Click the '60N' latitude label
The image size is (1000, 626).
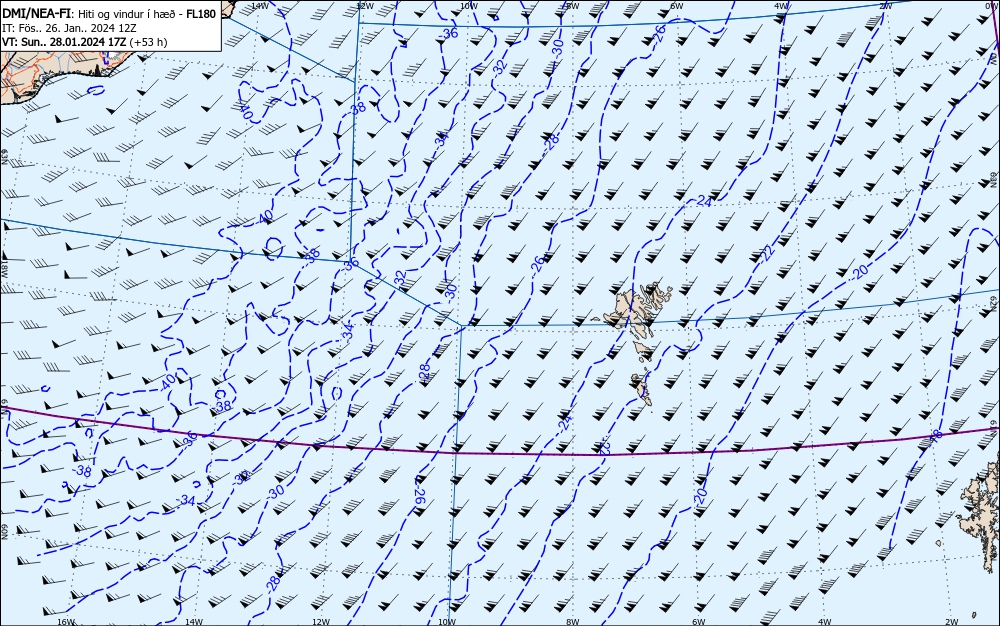click(4, 532)
